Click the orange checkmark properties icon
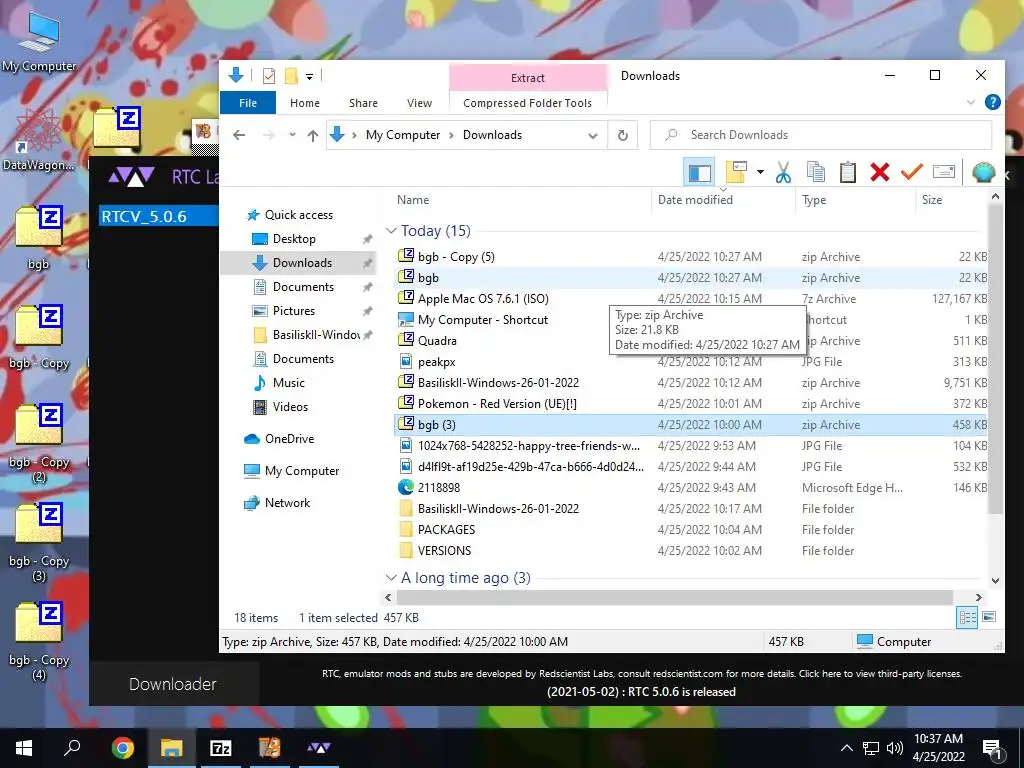The image size is (1024, 768). pos(912,172)
